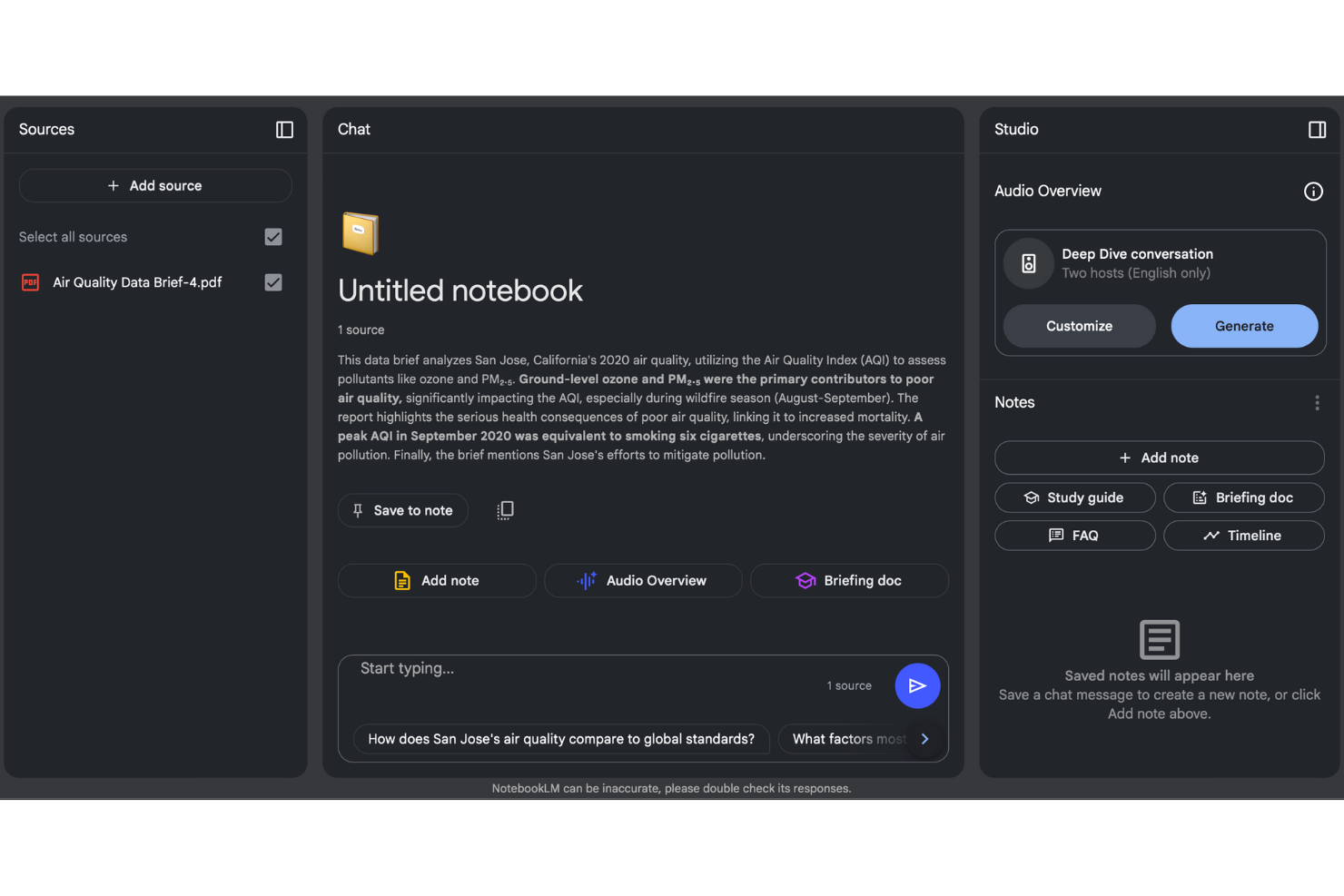
Task: Click the PDF icon for Air Quality brief
Action: pos(30,282)
